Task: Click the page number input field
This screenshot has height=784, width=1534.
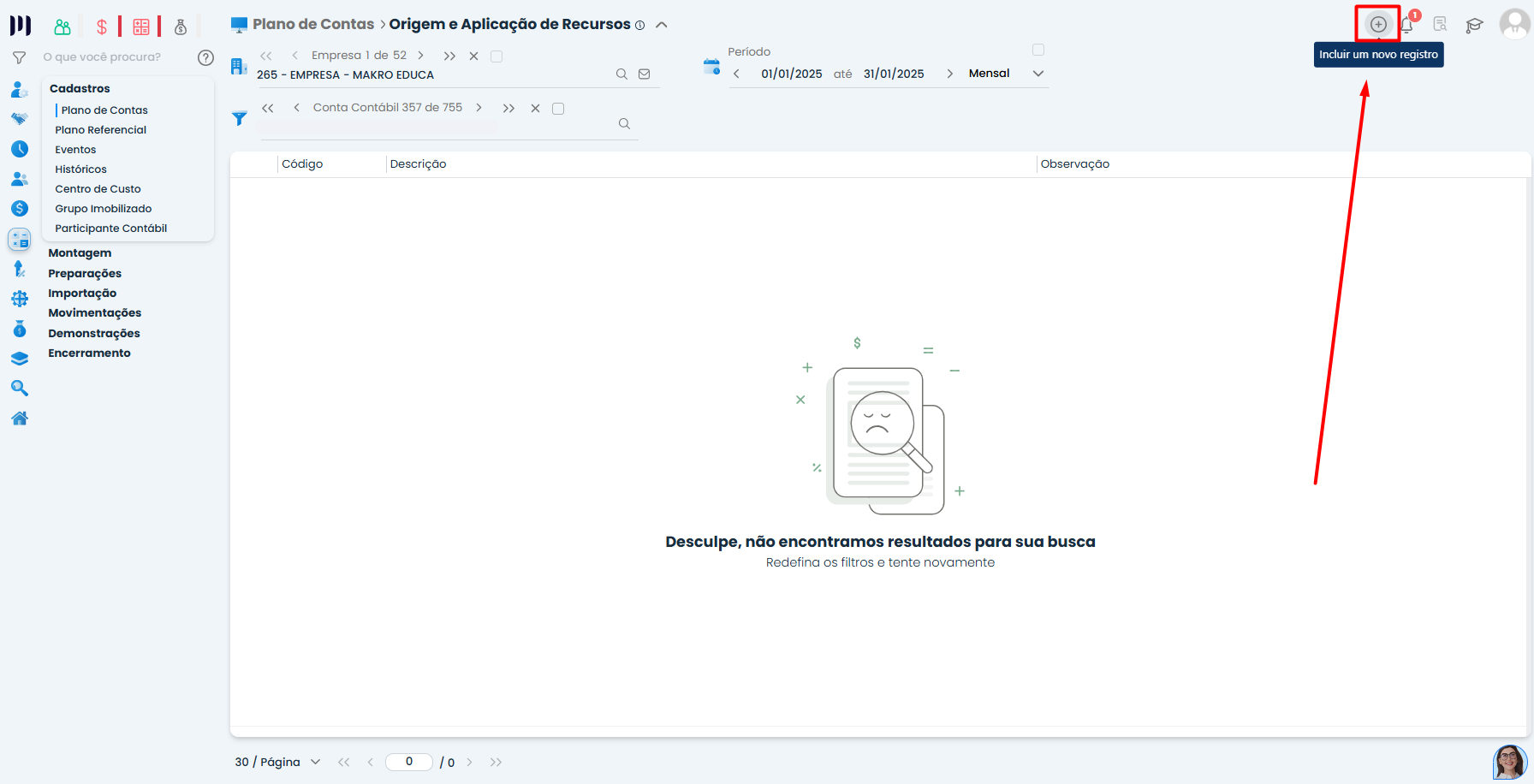Action: click(409, 762)
